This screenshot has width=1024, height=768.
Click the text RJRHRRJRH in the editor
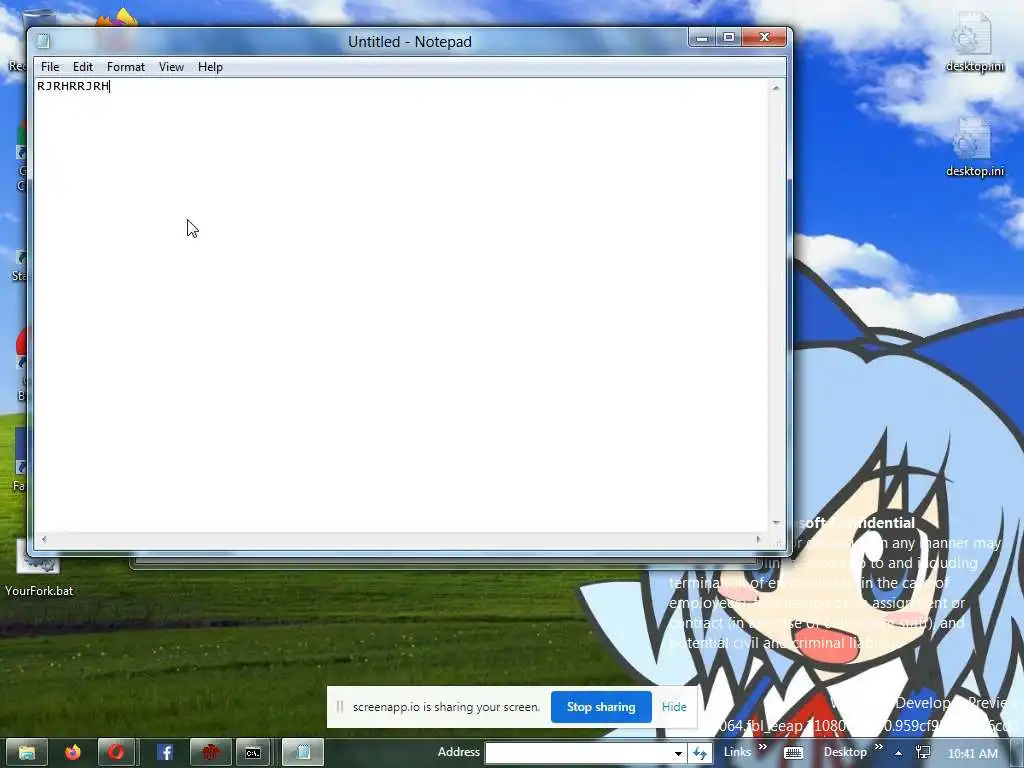tap(73, 86)
